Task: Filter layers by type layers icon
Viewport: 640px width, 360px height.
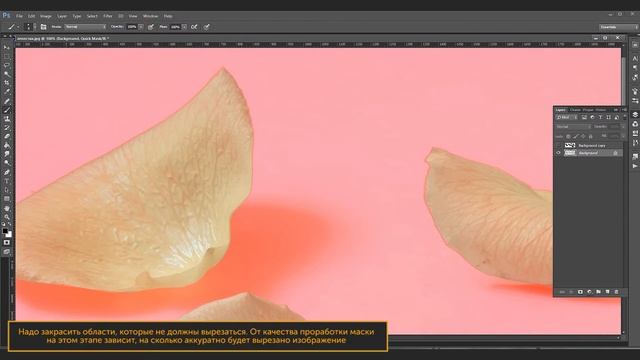Action: 600,118
